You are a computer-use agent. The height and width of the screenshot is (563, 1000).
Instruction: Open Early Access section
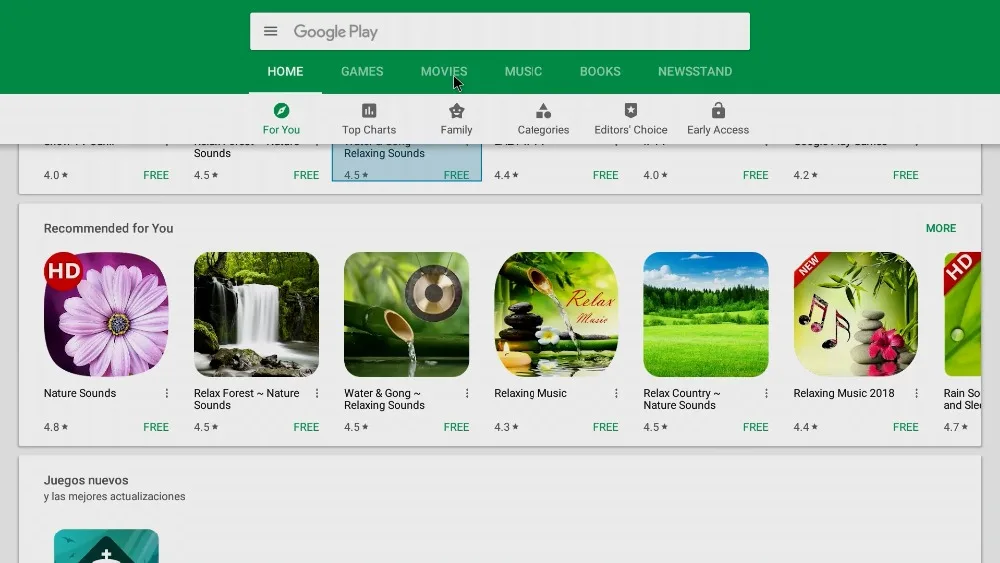tap(718, 119)
